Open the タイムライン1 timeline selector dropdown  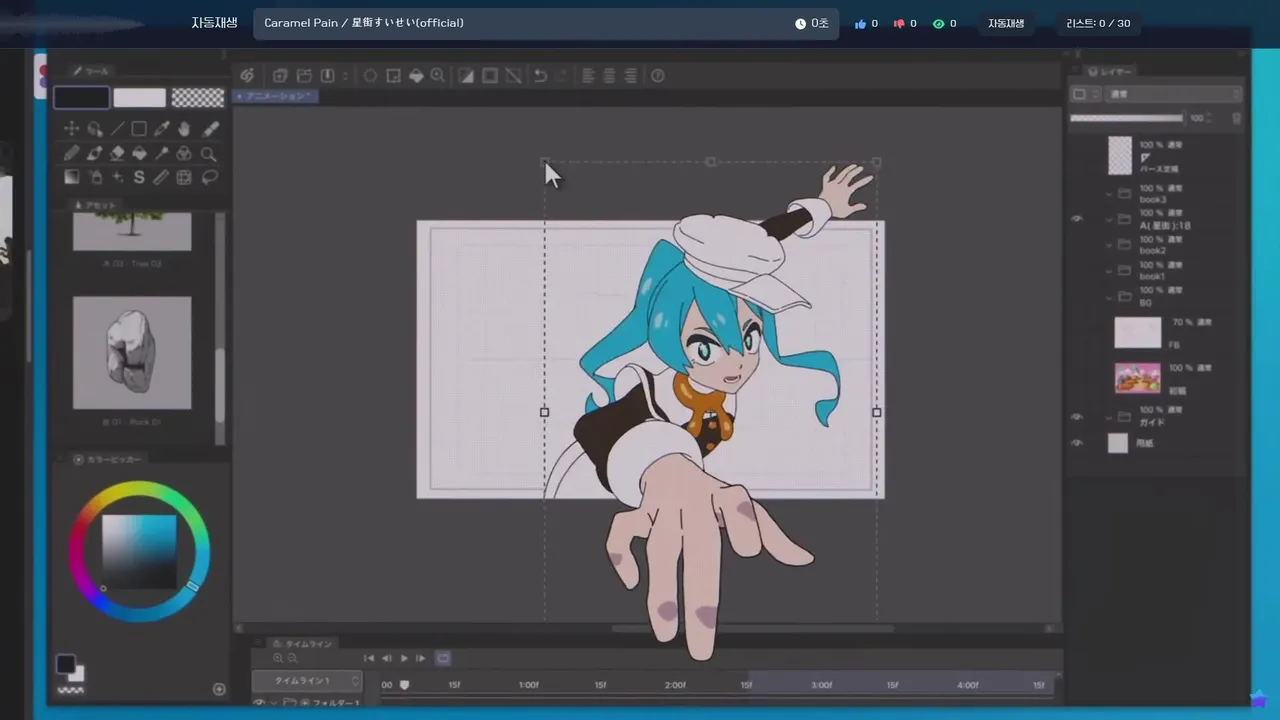click(x=306, y=681)
